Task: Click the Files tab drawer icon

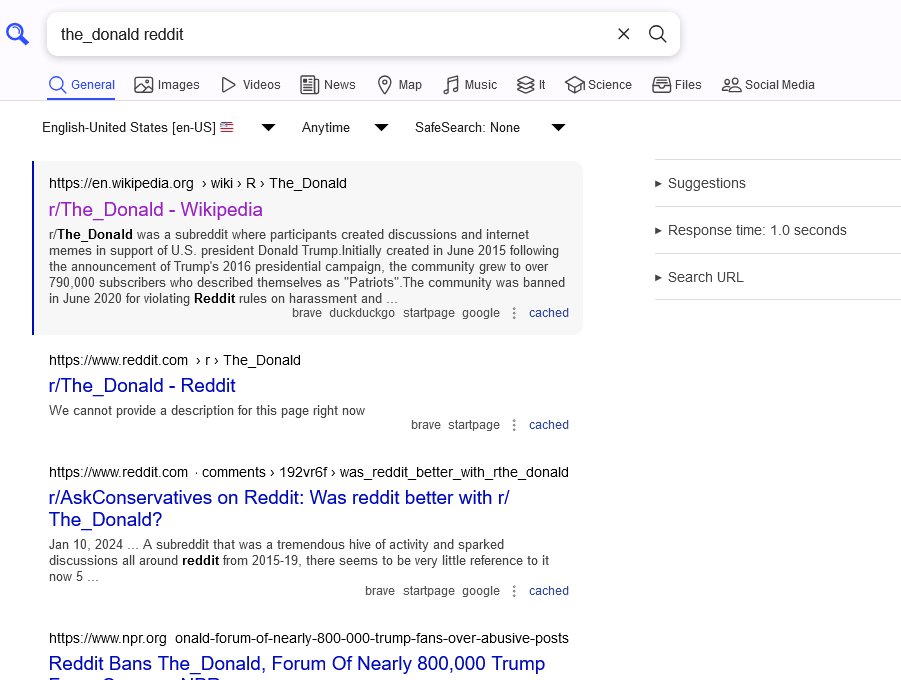Action: 661,85
